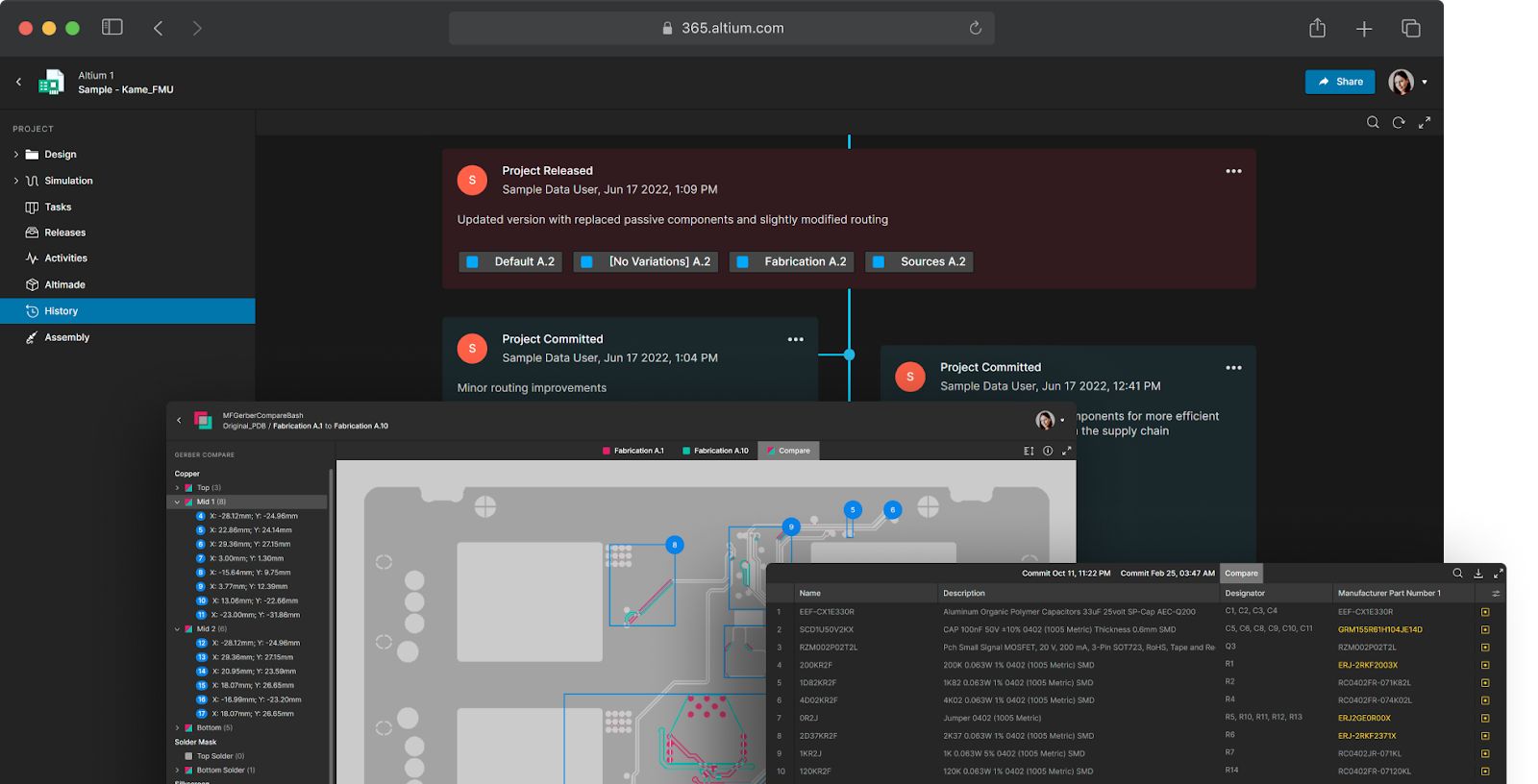
Task: Download the BOM comparison table
Action: coord(1478,574)
